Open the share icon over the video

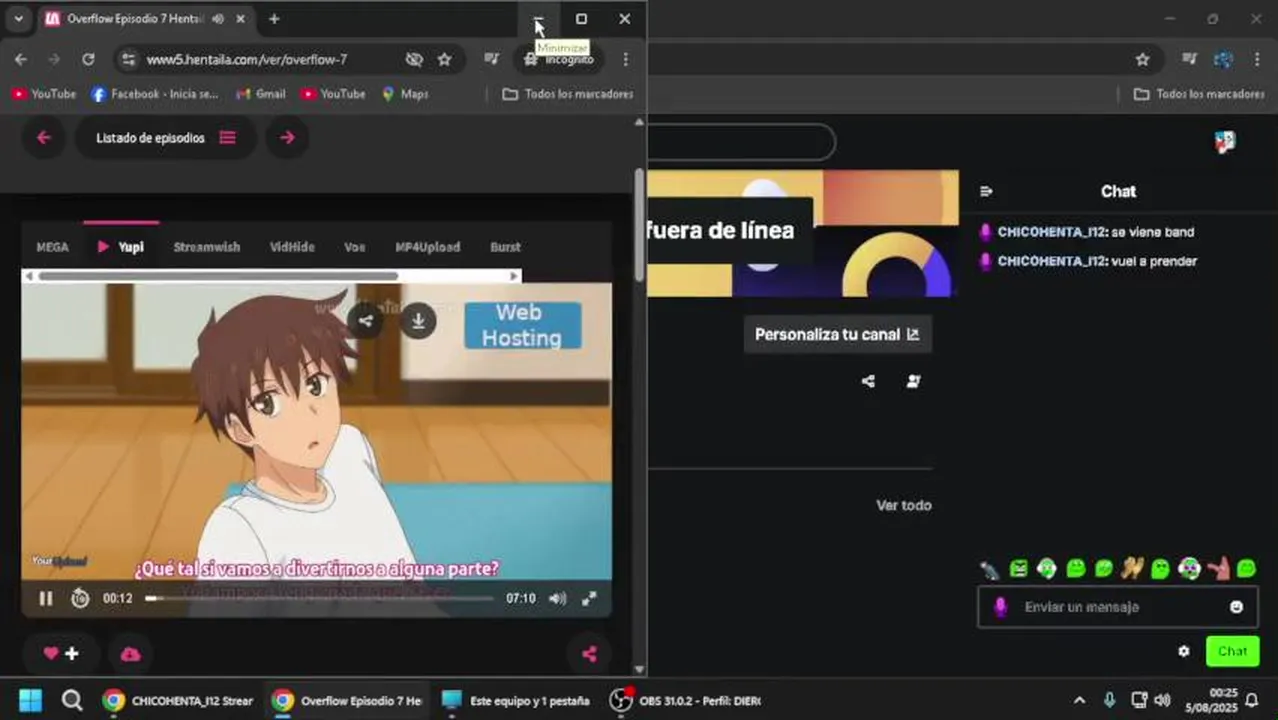pyautogui.click(x=366, y=321)
